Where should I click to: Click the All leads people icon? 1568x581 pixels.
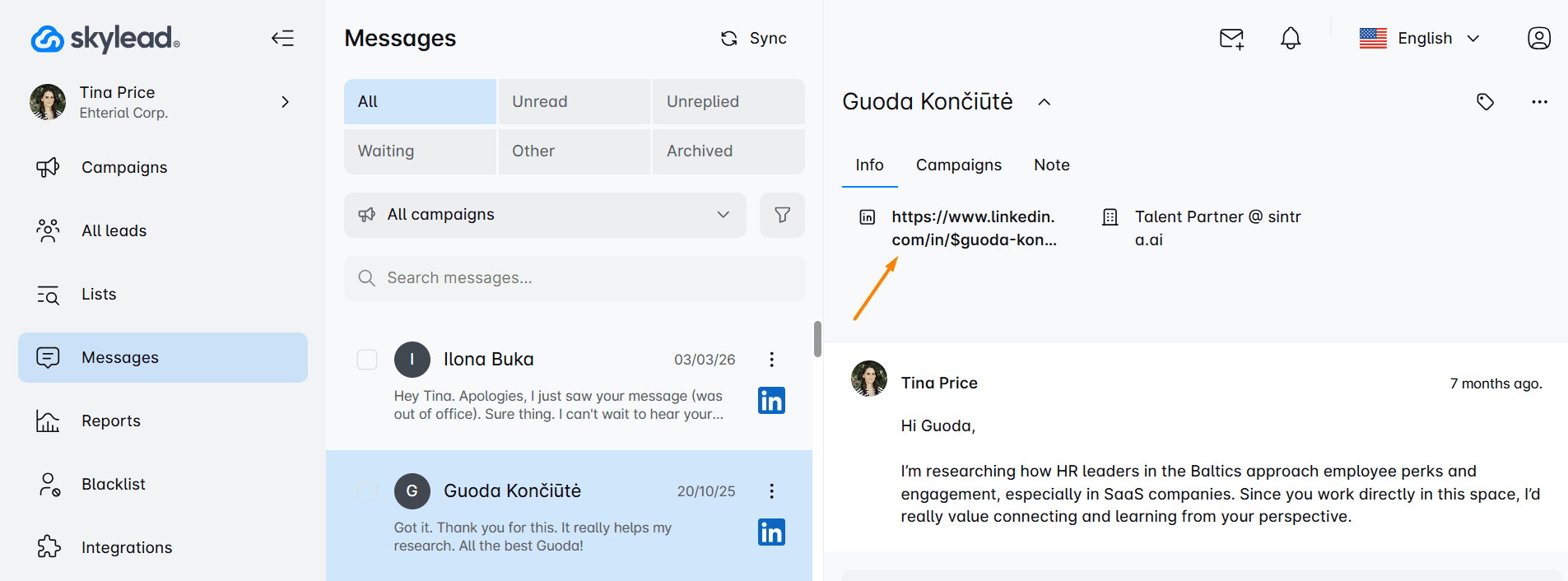tap(48, 230)
